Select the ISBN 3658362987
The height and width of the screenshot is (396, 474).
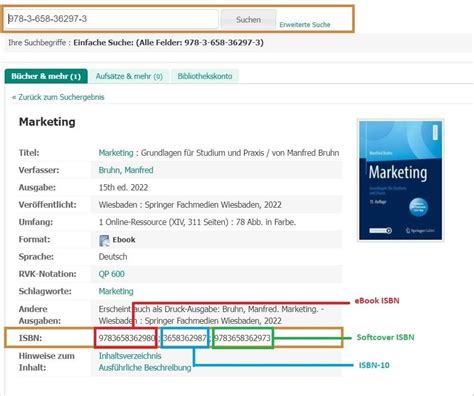[x=185, y=338]
